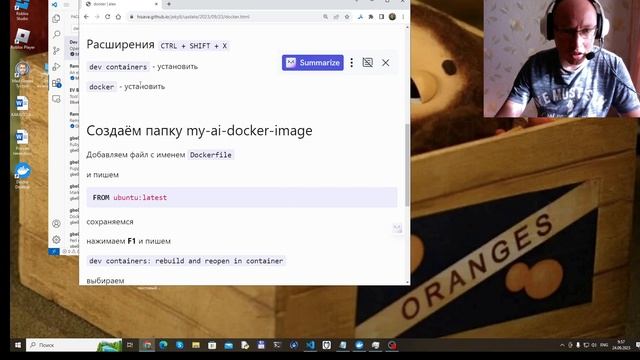Open Source Control in VS Code activity bar
The height and width of the screenshot is (360, 640).
(56, 51)
